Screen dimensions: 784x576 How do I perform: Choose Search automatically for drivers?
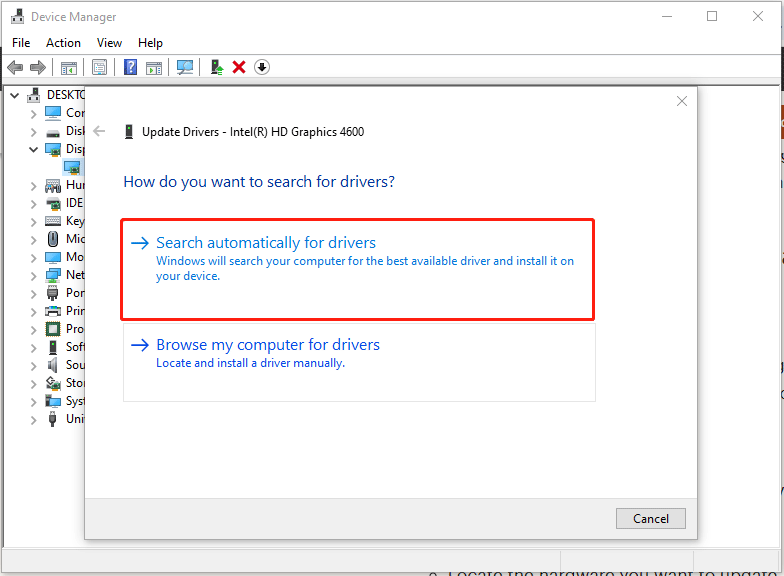(x=358, y=269)
